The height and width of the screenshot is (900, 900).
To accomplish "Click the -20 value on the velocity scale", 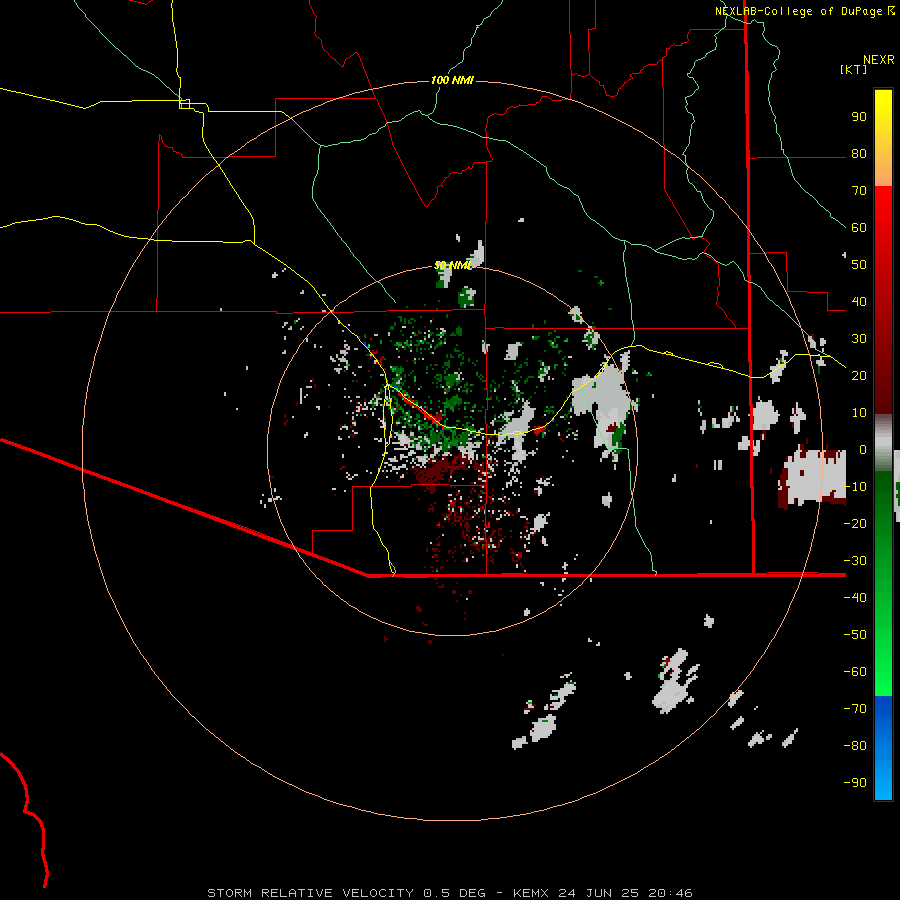I will pos(855,523).
